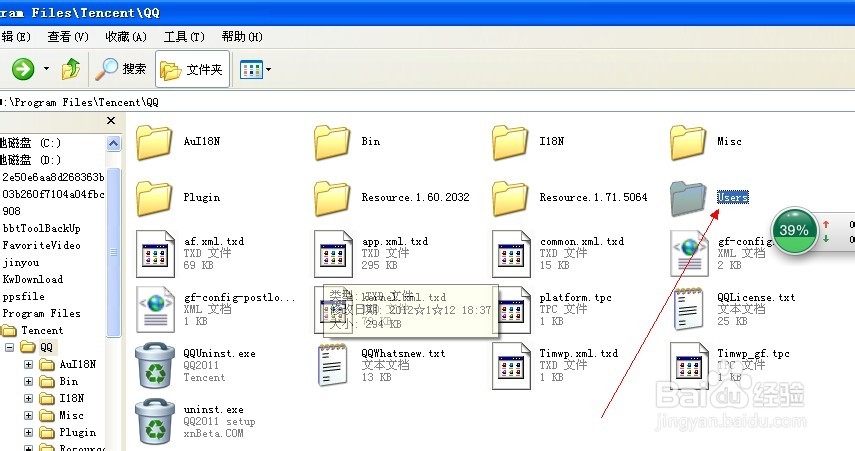The height and width of the screenshot is (451, 855).
Task: Click folder tree scrollbar up arrow
Action: [x=113, y=143]
